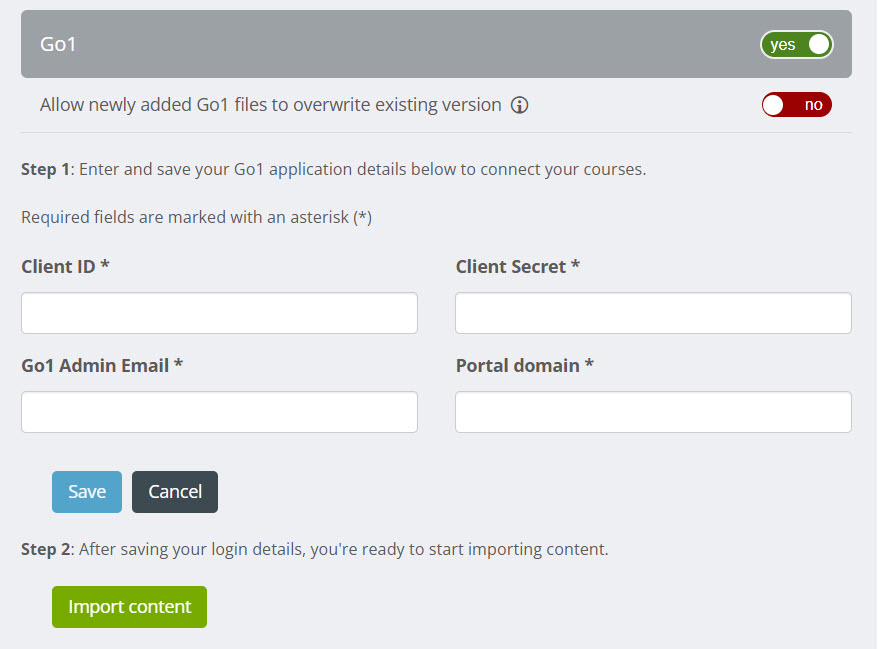This screenshot has height=649, width=881.
Task: Select the 'Client Secret *' label
Action: [517, 266]
